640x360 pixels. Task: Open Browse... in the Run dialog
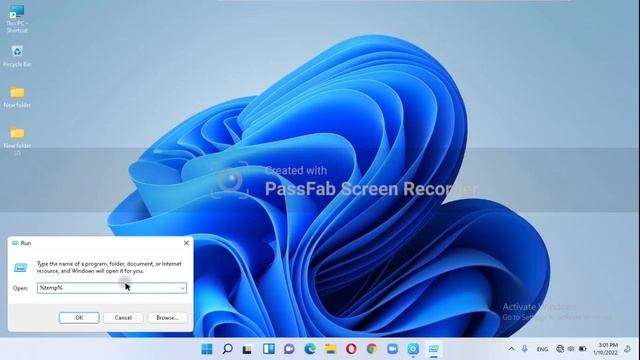click(x=167, y=318)
